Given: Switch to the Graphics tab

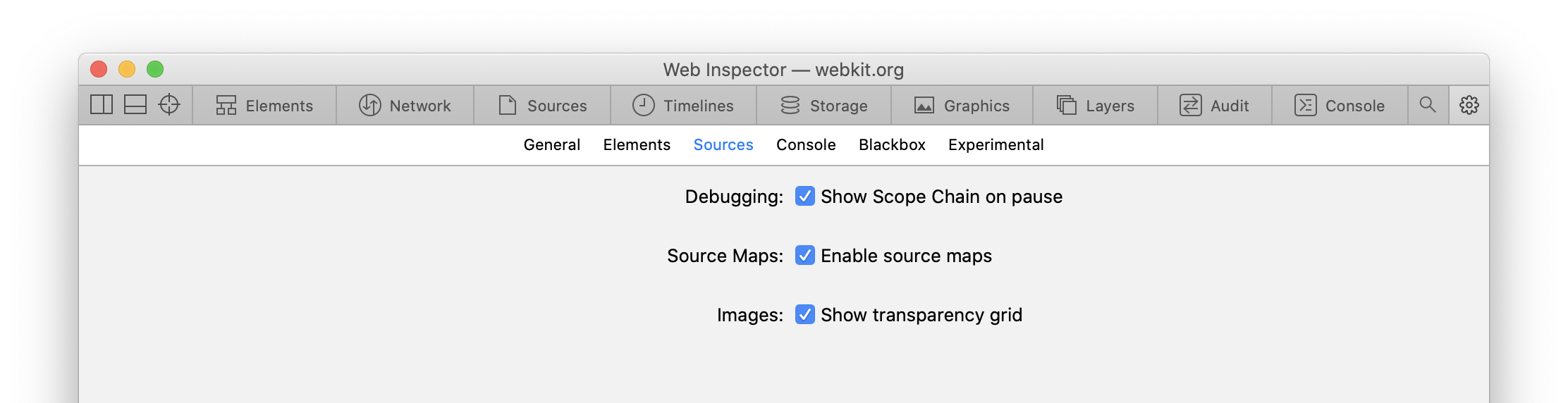Looking at the screenshot, I should (962, 106).
